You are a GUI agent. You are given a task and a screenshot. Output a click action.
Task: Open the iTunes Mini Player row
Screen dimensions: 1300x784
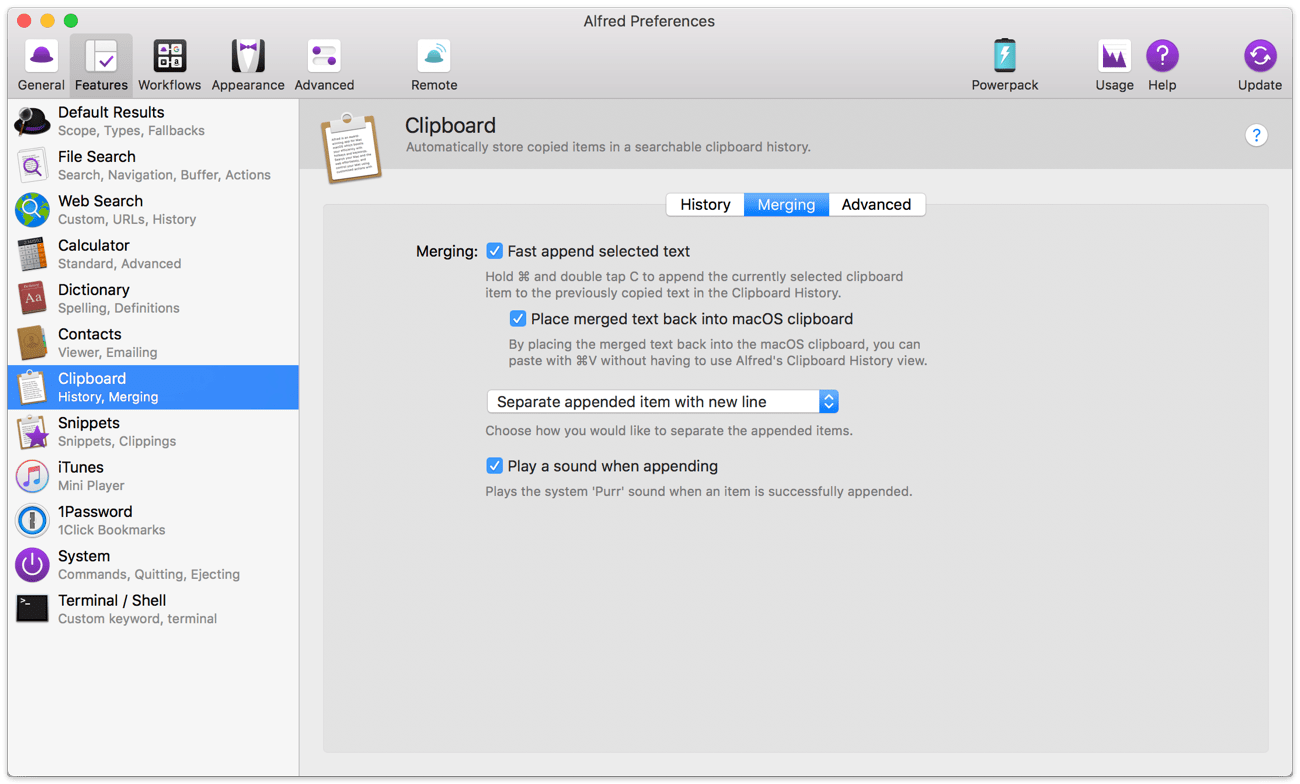pos(153,476)
